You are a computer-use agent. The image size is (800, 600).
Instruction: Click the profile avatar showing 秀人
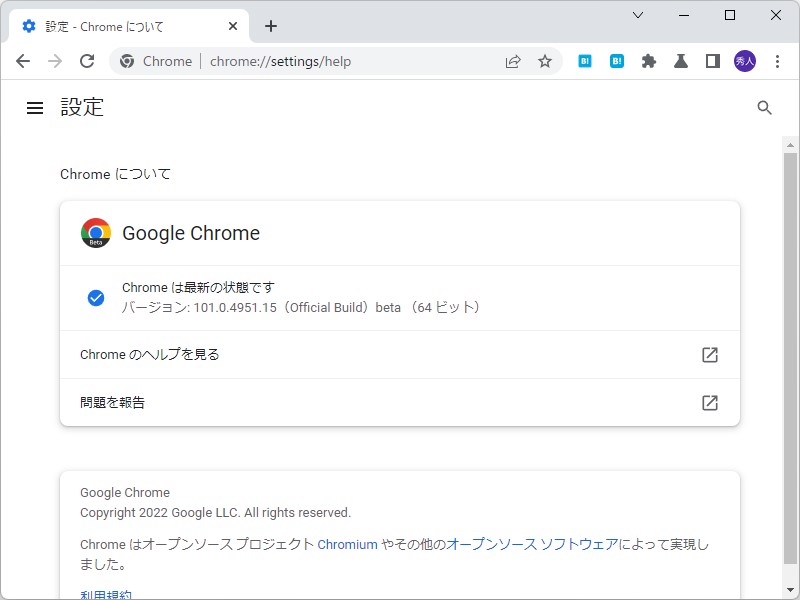pos(745,61)
